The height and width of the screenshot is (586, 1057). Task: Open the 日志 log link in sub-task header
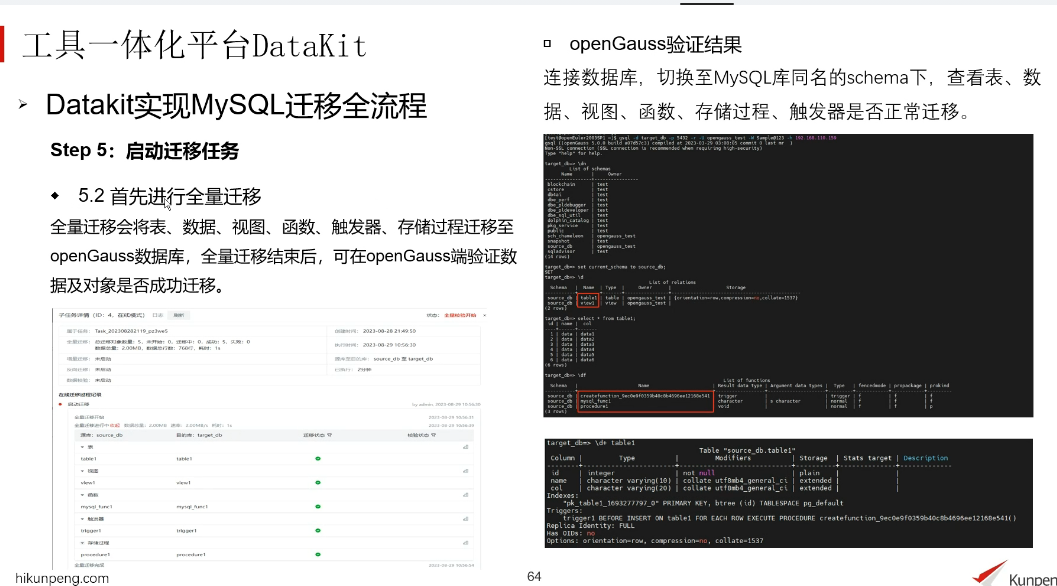point(158,315)
